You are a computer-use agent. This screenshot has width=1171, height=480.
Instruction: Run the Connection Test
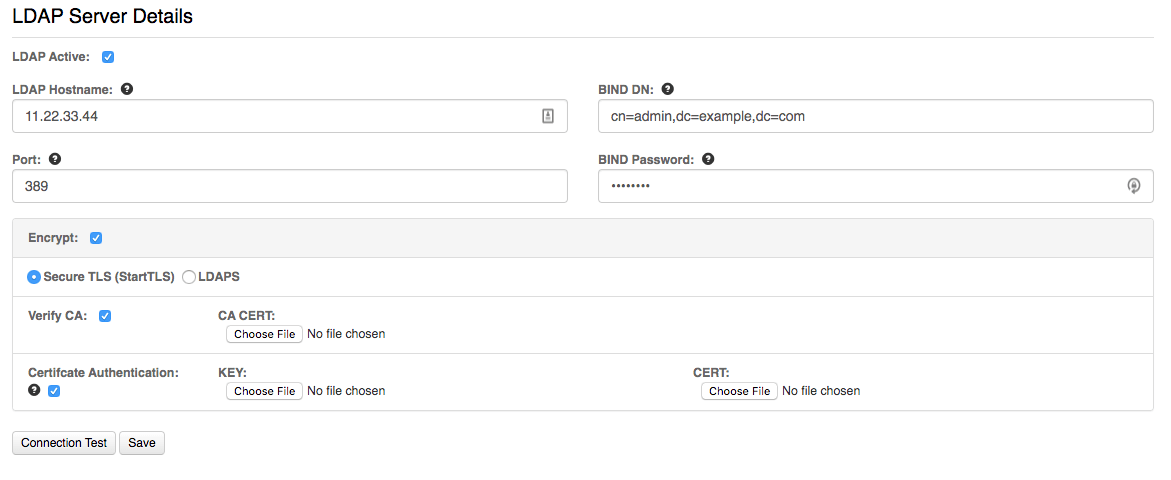pyautogui.click(x=64, y=443)
